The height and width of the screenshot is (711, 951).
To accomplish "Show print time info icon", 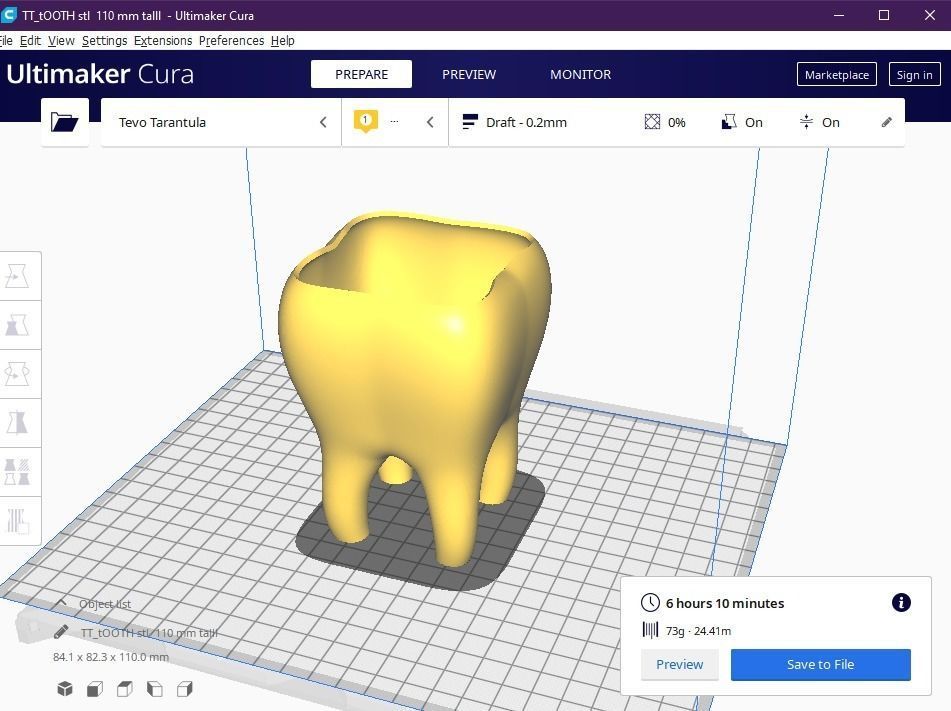I will 901,602.
